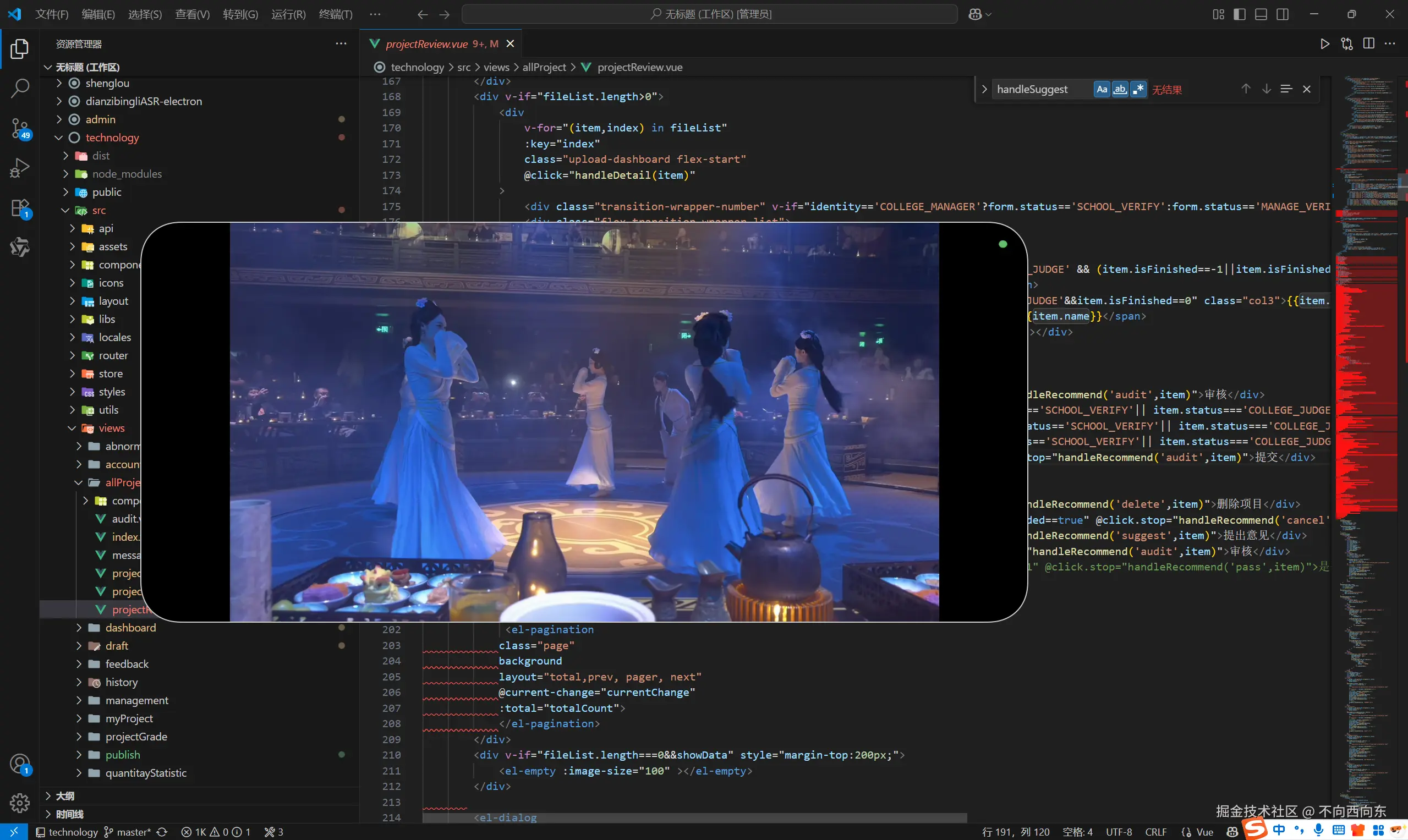Open Run and Debug view
The height and width of the screenshot is (840, 1408).
coord(20,168)
